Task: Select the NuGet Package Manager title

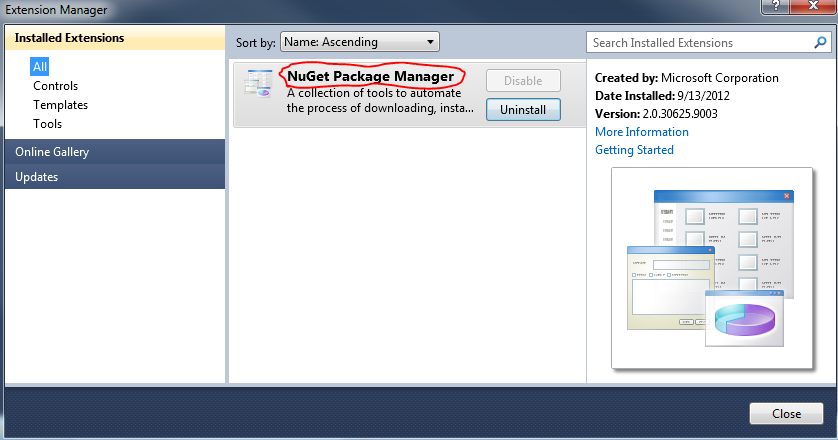Action: [x=370, y=76]
